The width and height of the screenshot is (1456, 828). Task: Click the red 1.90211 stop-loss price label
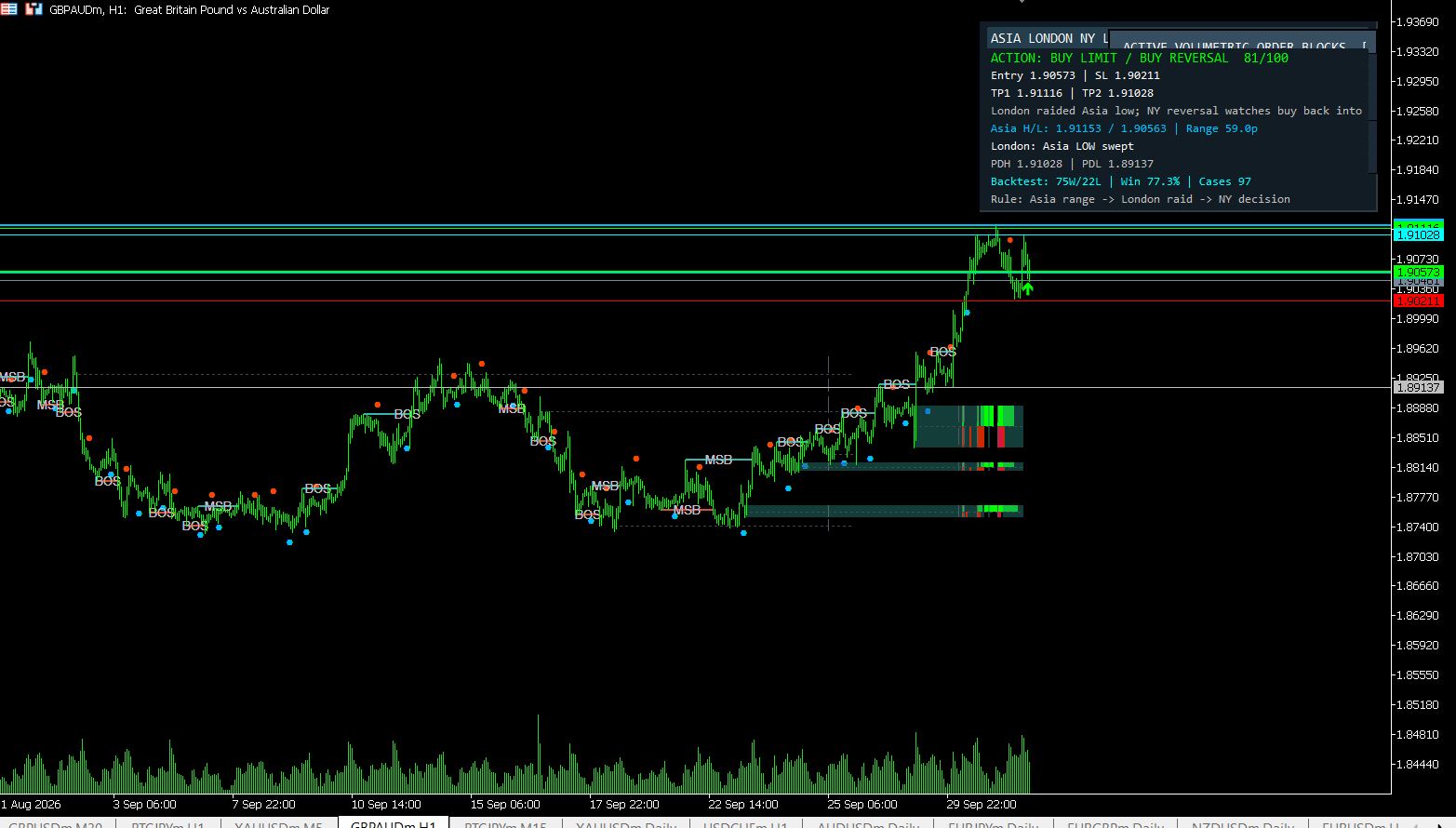[1418, 300]
